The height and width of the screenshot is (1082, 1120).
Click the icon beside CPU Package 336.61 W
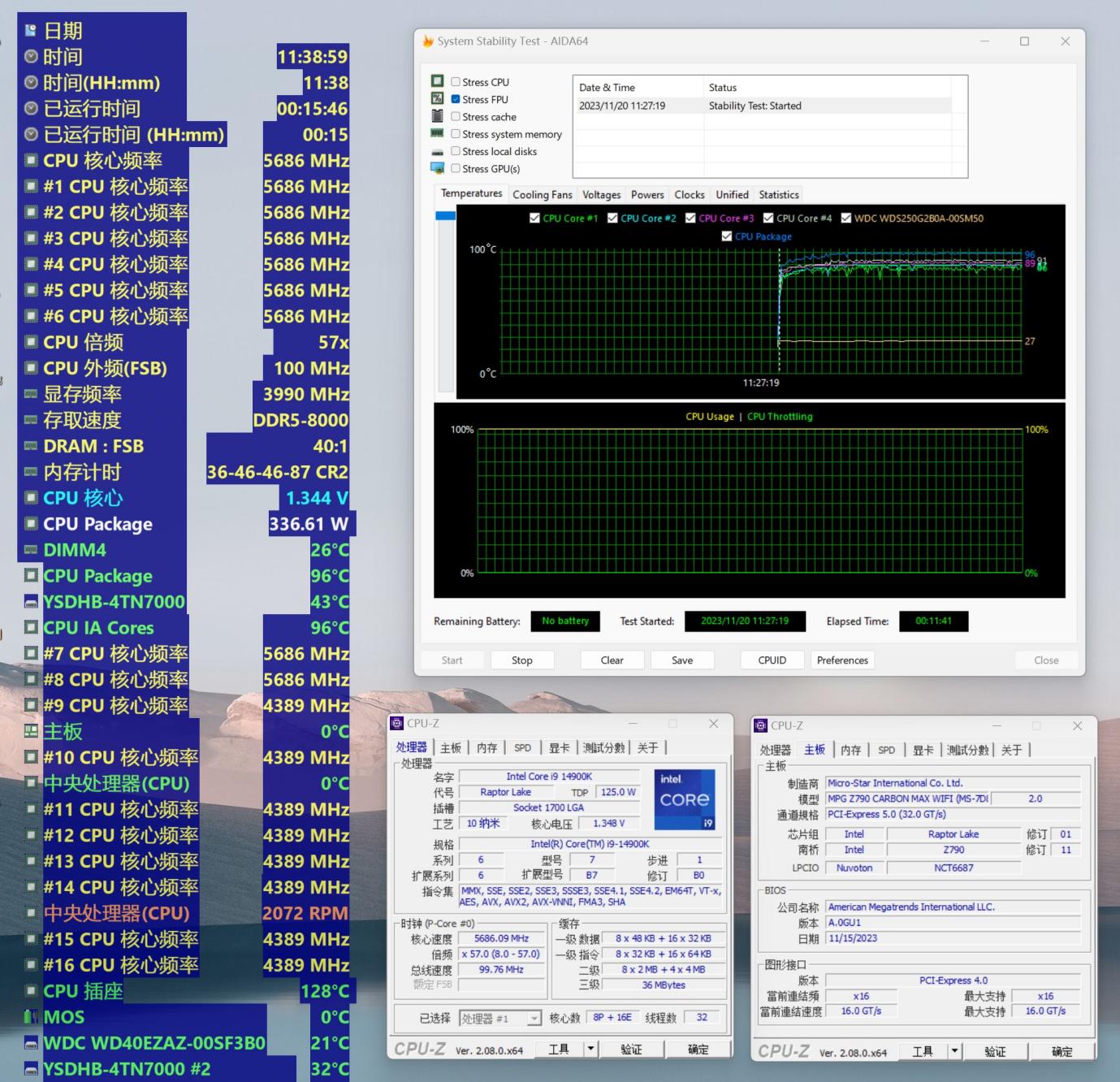[31, 524]
